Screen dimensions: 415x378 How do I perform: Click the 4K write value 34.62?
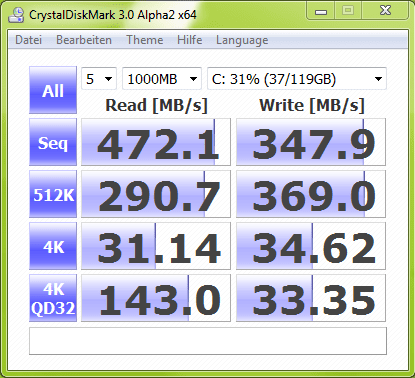(311, 246)
